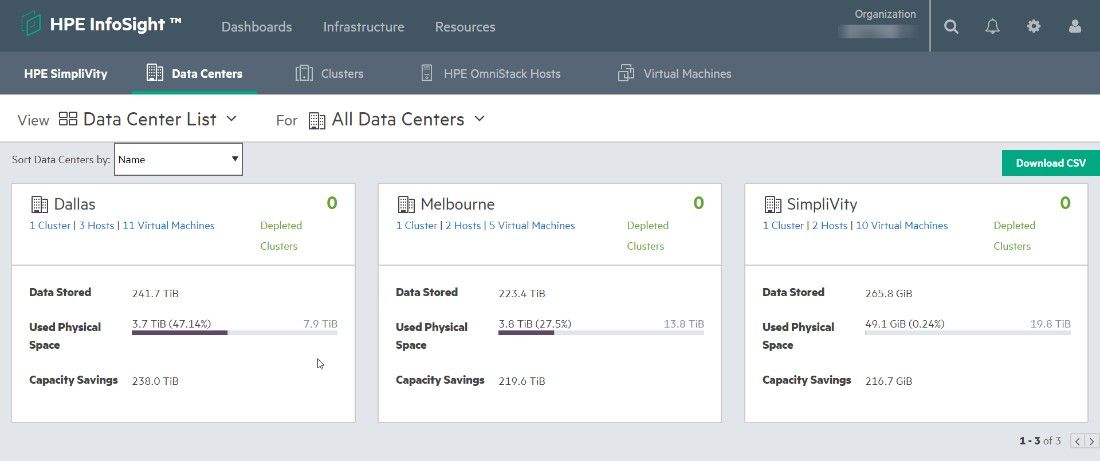Open the search magnifier icon
The height and width of the screenshot is (461, 1100).
951,27
